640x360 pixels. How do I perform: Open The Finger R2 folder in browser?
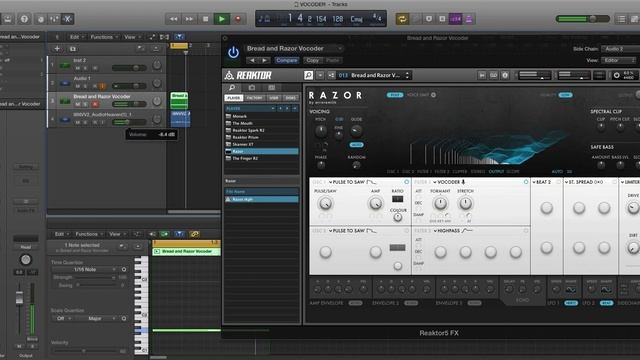tap(261, 158)
